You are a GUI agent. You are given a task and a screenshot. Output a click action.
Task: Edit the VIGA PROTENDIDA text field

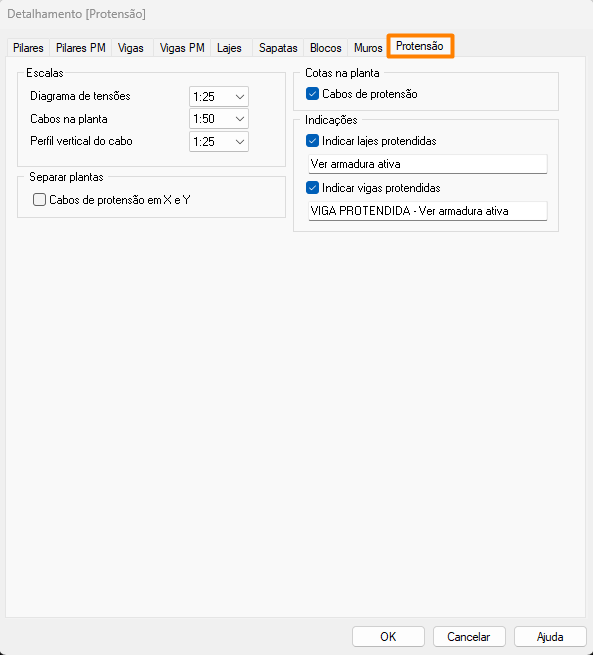coord(428,211)
